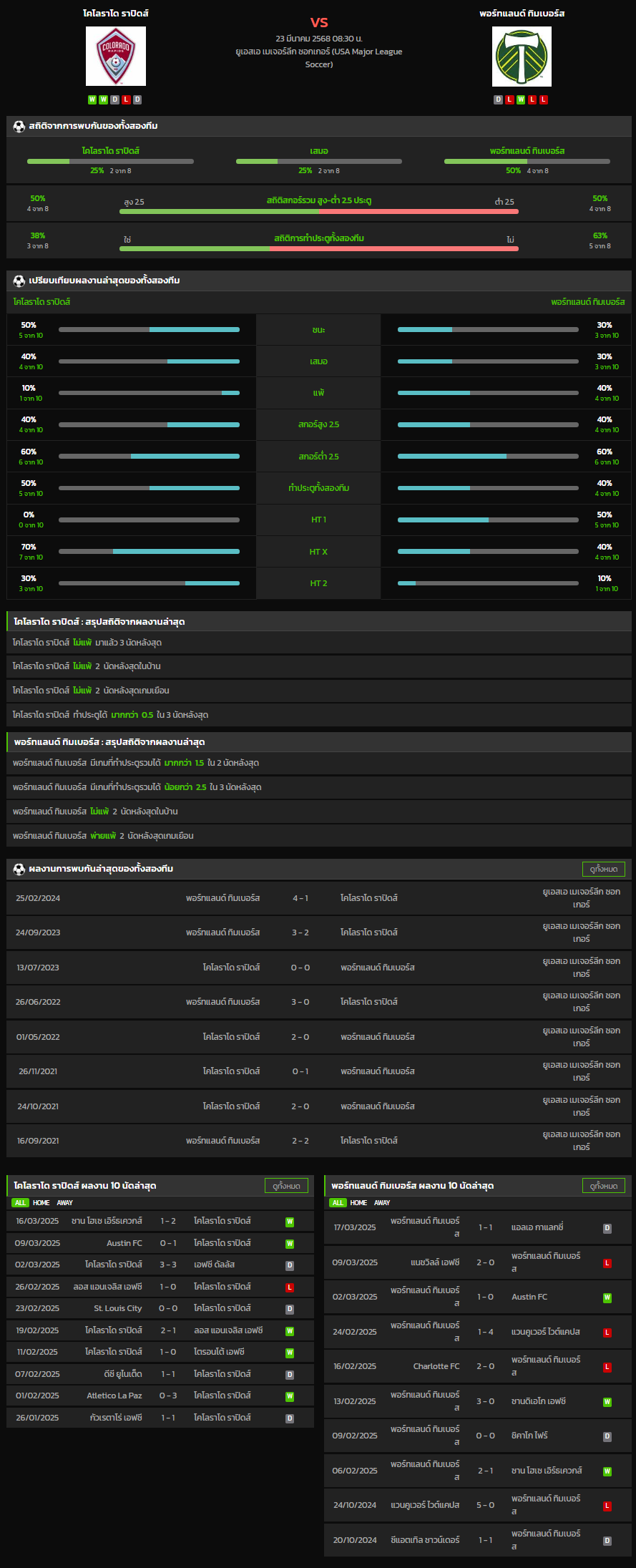Image resolution: width=636 pixels, height=1568 pixels.
Task: Click the head-to-head date 13/07/2023
Action: [38, 968]
